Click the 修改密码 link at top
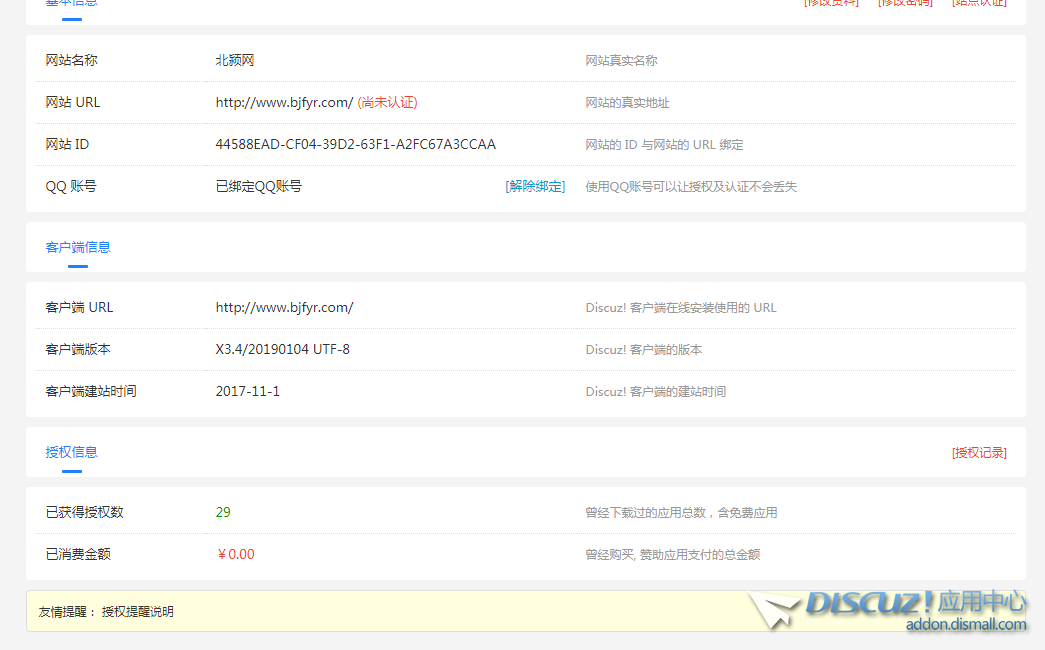The image size is (1045, 650). coord(905,3)
